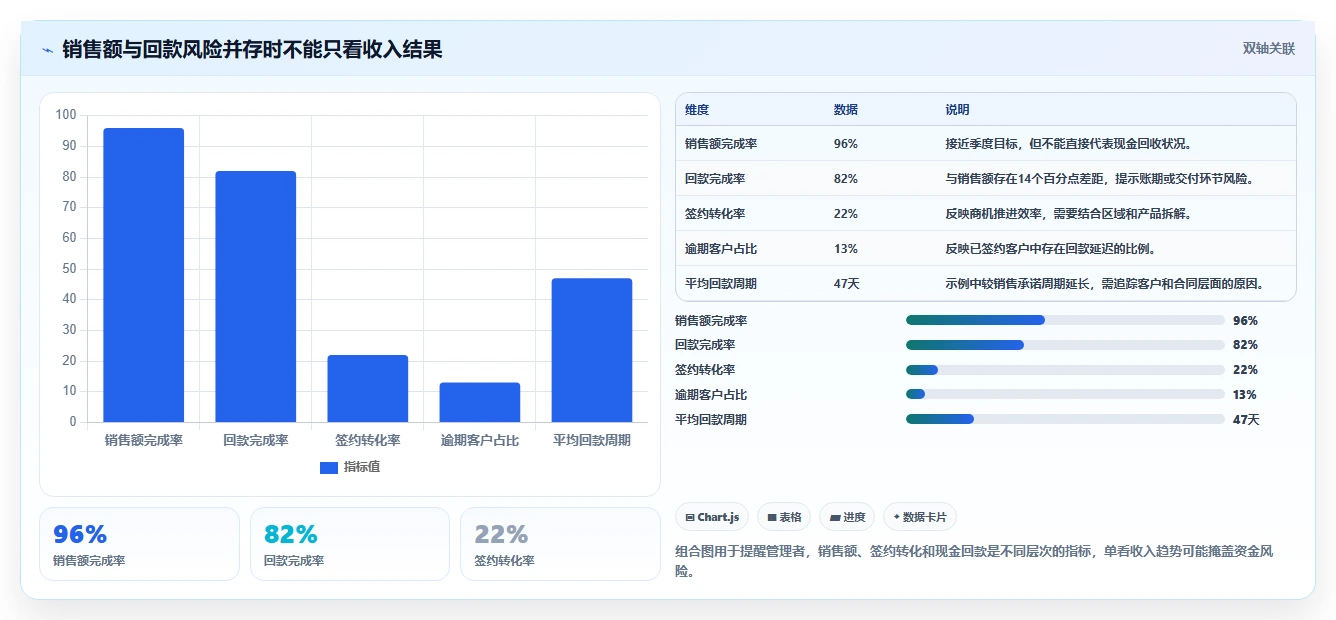Open the 96% 销售额完成率 KPI card
The height and width of the screenshot is (620, 1336).
139,544
